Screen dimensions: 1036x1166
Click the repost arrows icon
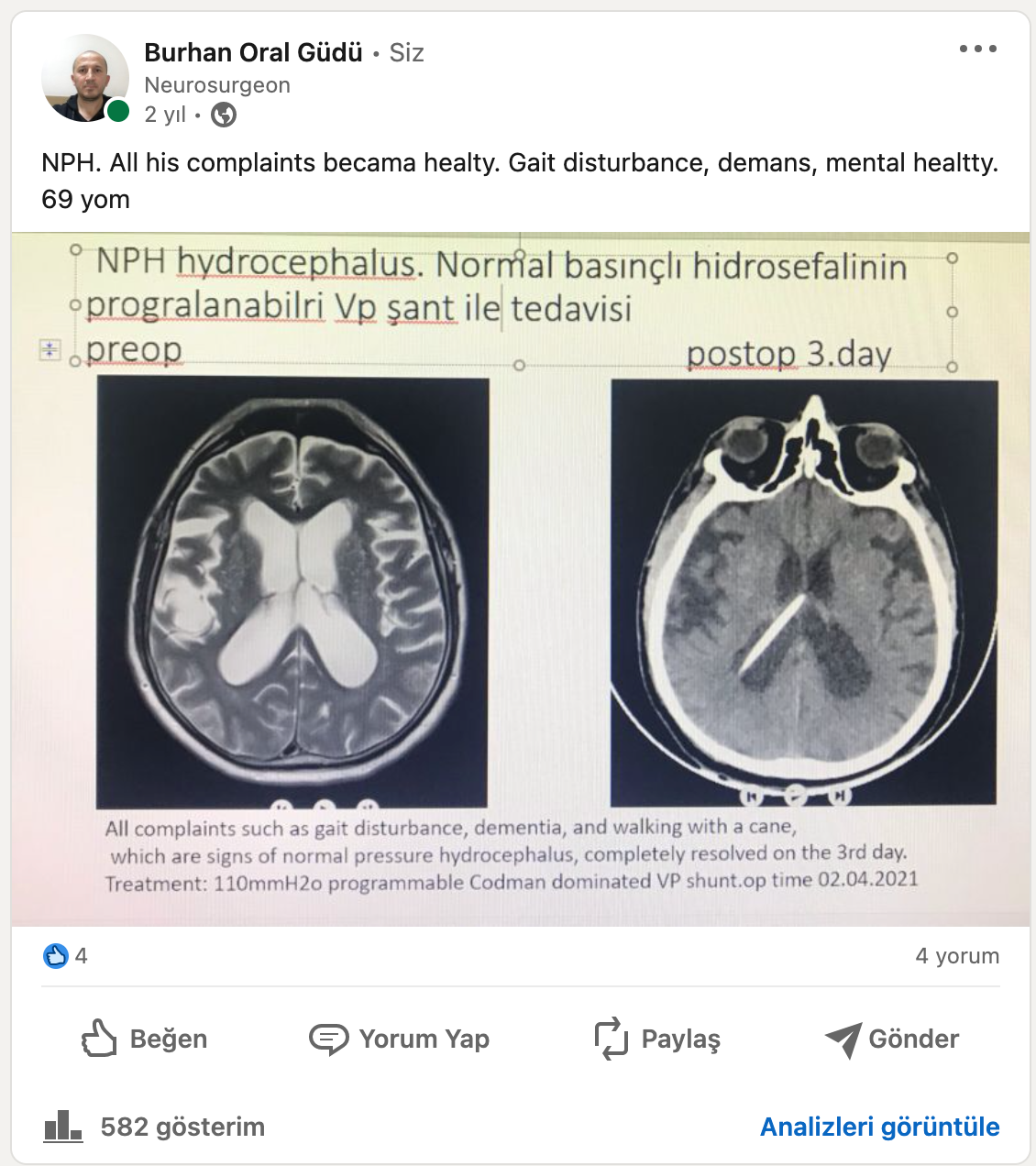pyautogui.click(x=612, y=1039)
